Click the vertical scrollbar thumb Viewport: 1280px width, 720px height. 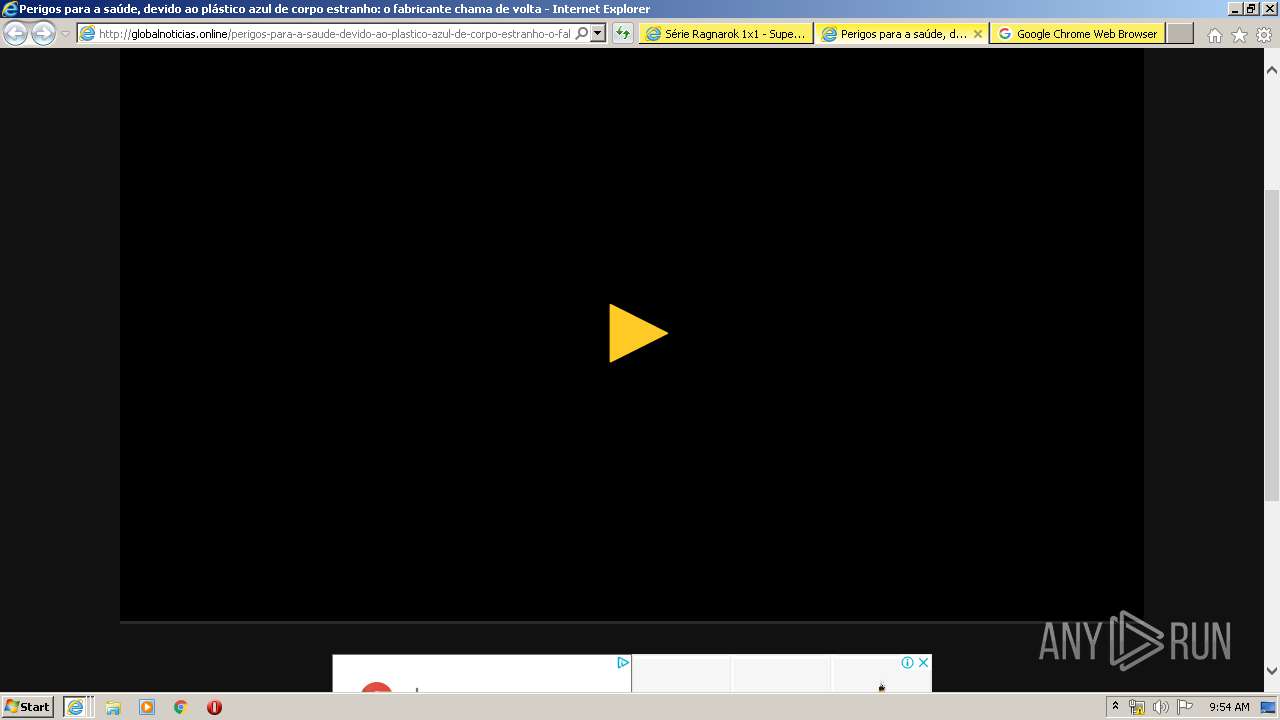coord(1272,345)
